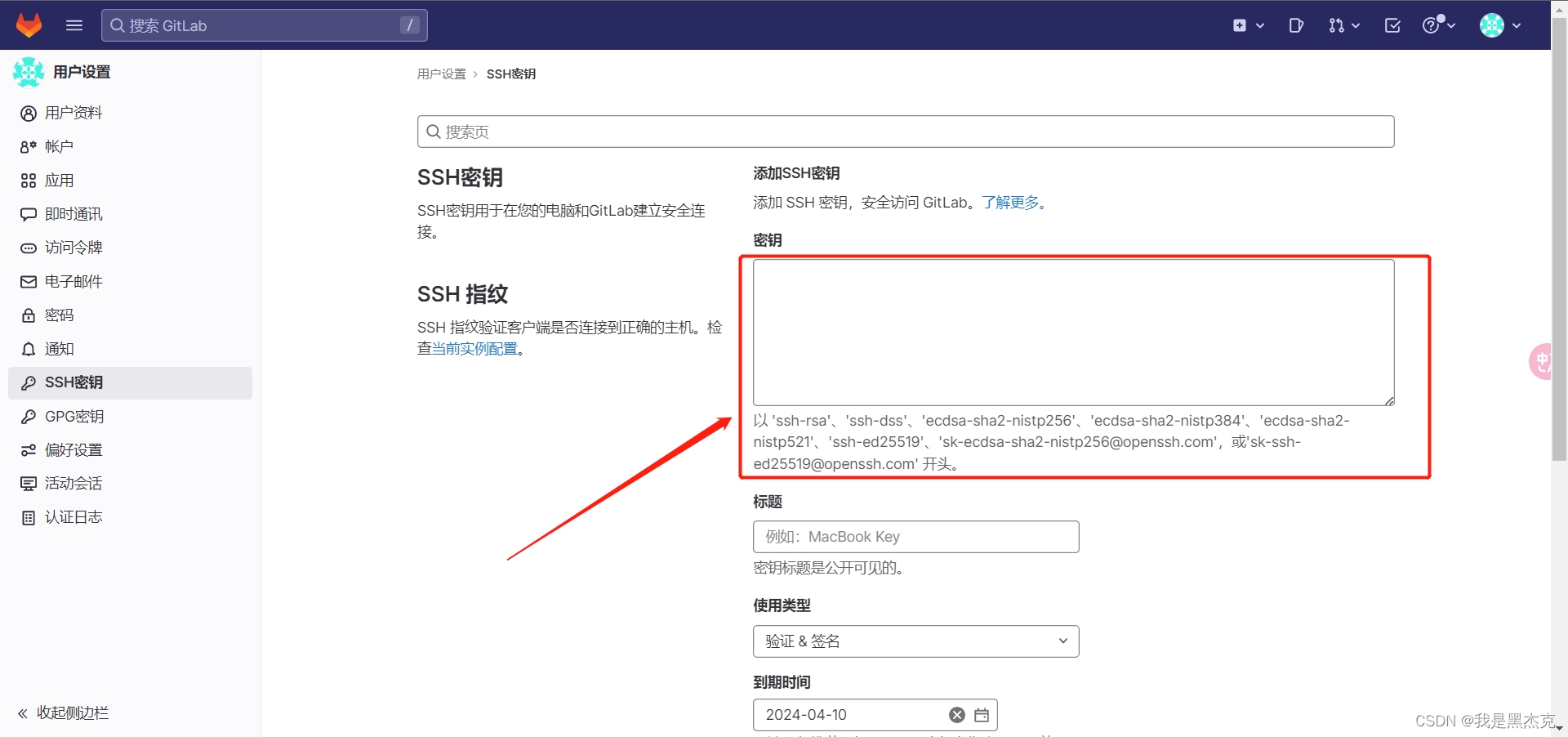The width and height of the screenshot is (1568, 737).
Task: Click the 用户资料 person icon
Action: 29,114
